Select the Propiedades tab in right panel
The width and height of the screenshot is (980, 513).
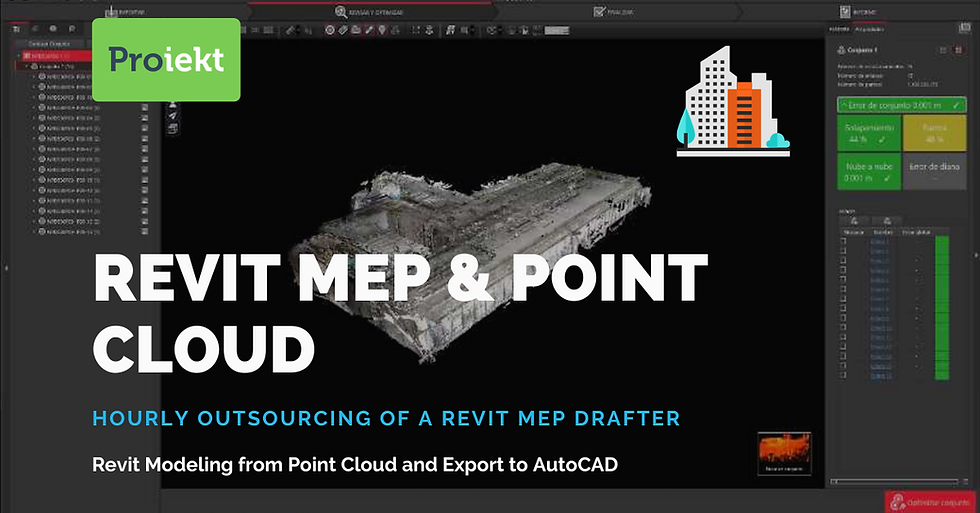click(869, 29)
